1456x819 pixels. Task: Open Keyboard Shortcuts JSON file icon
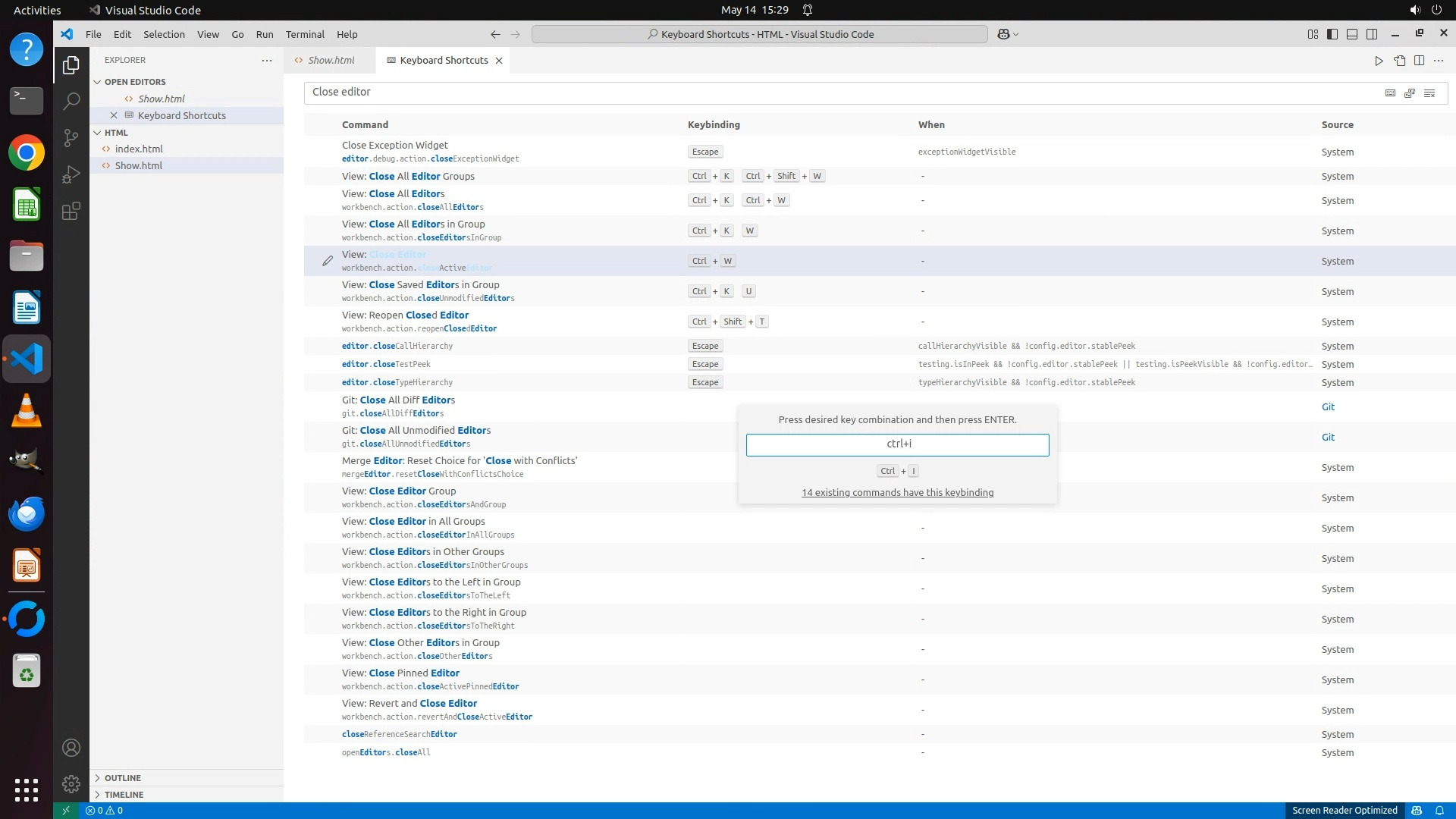[x=1399, y=61]
